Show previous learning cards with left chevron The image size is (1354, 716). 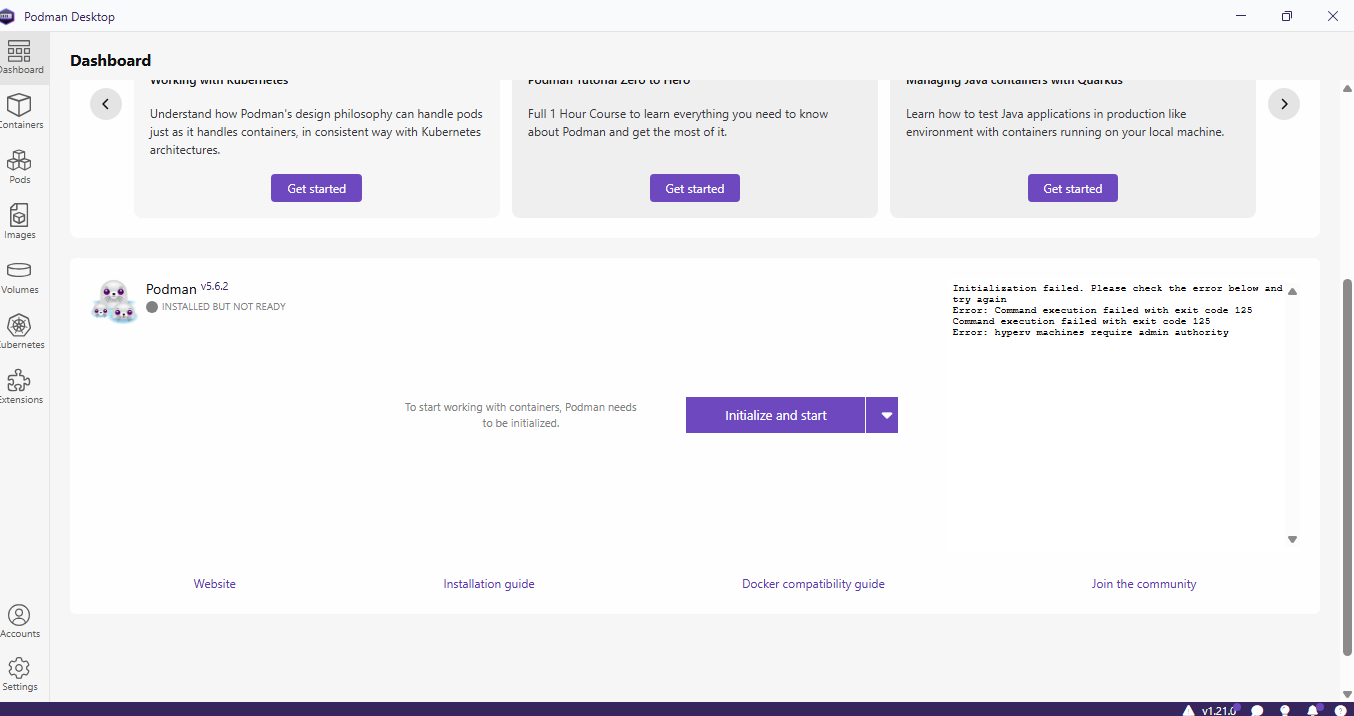point(106,104)
